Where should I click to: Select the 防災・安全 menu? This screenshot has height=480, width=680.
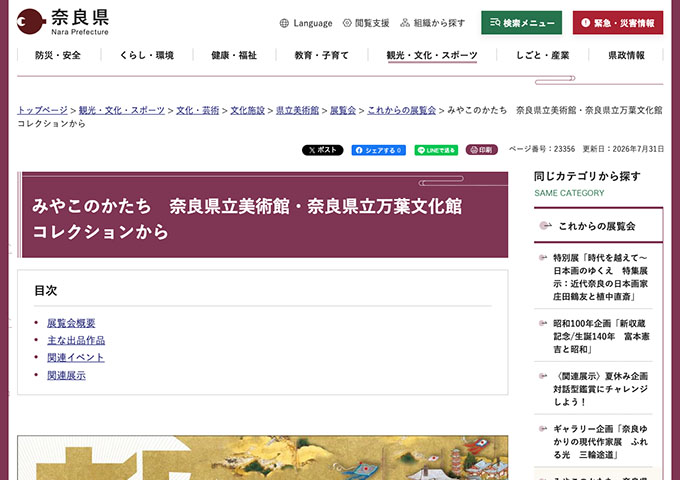[x=58, y=55]
